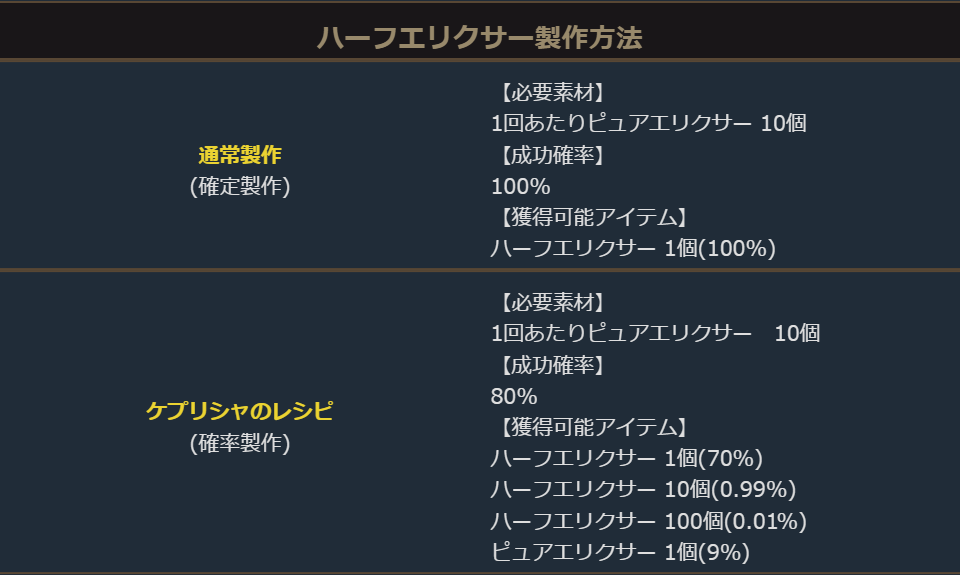
Task: Select the ケプリシャのレシピ yellow heading
Action: click(240, 411)
